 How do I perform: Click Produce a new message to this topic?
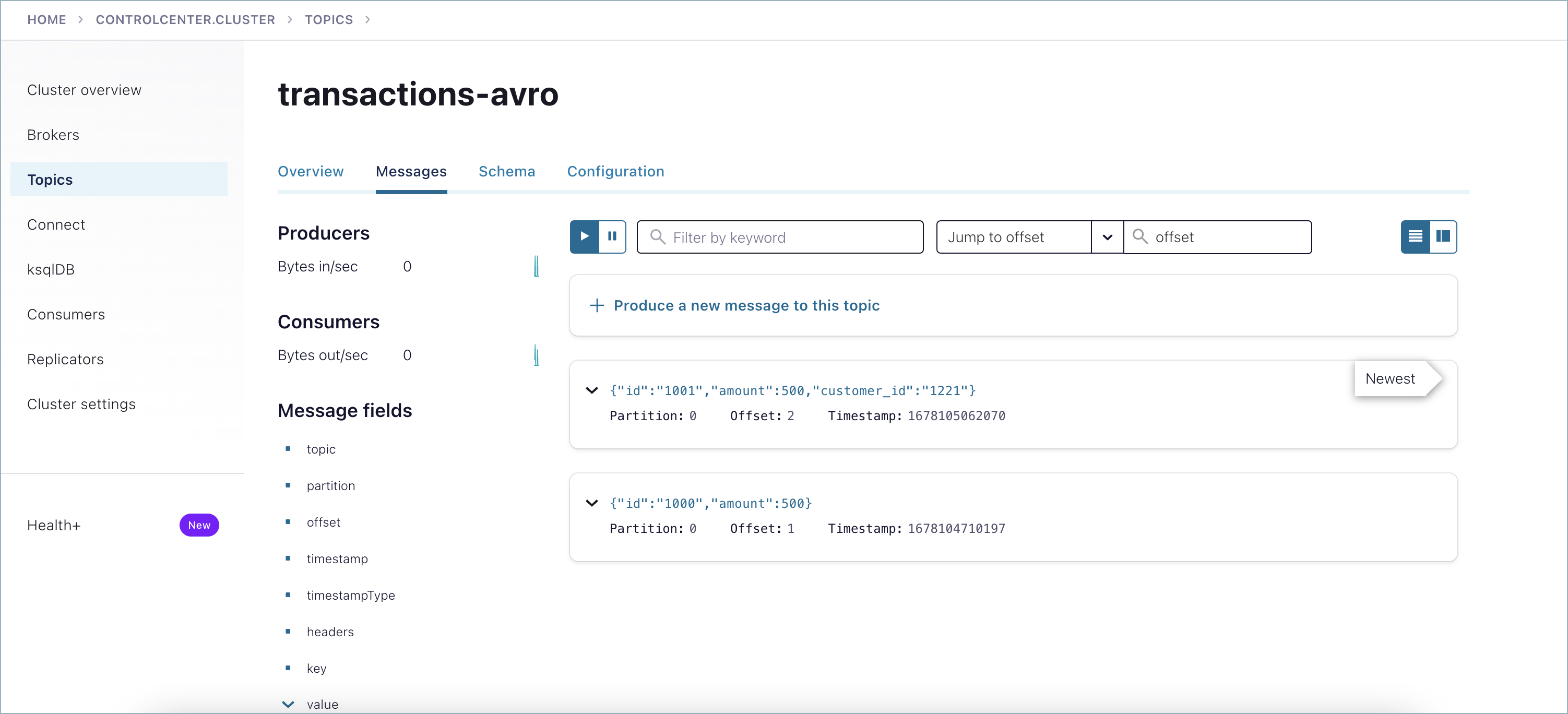coord(747,305)
